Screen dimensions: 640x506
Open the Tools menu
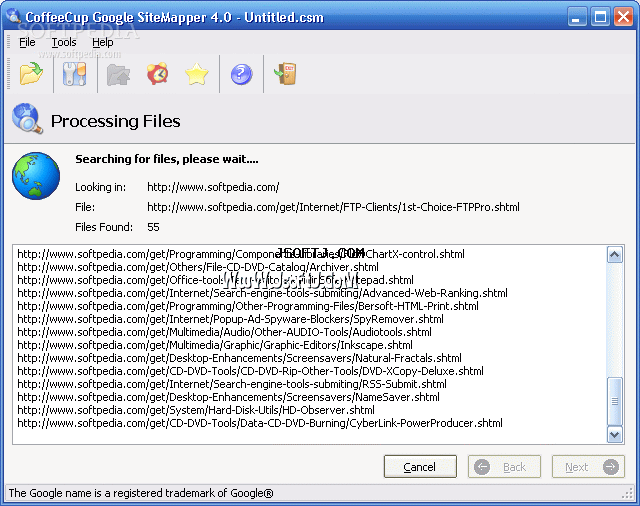click(x=64, y=42)
